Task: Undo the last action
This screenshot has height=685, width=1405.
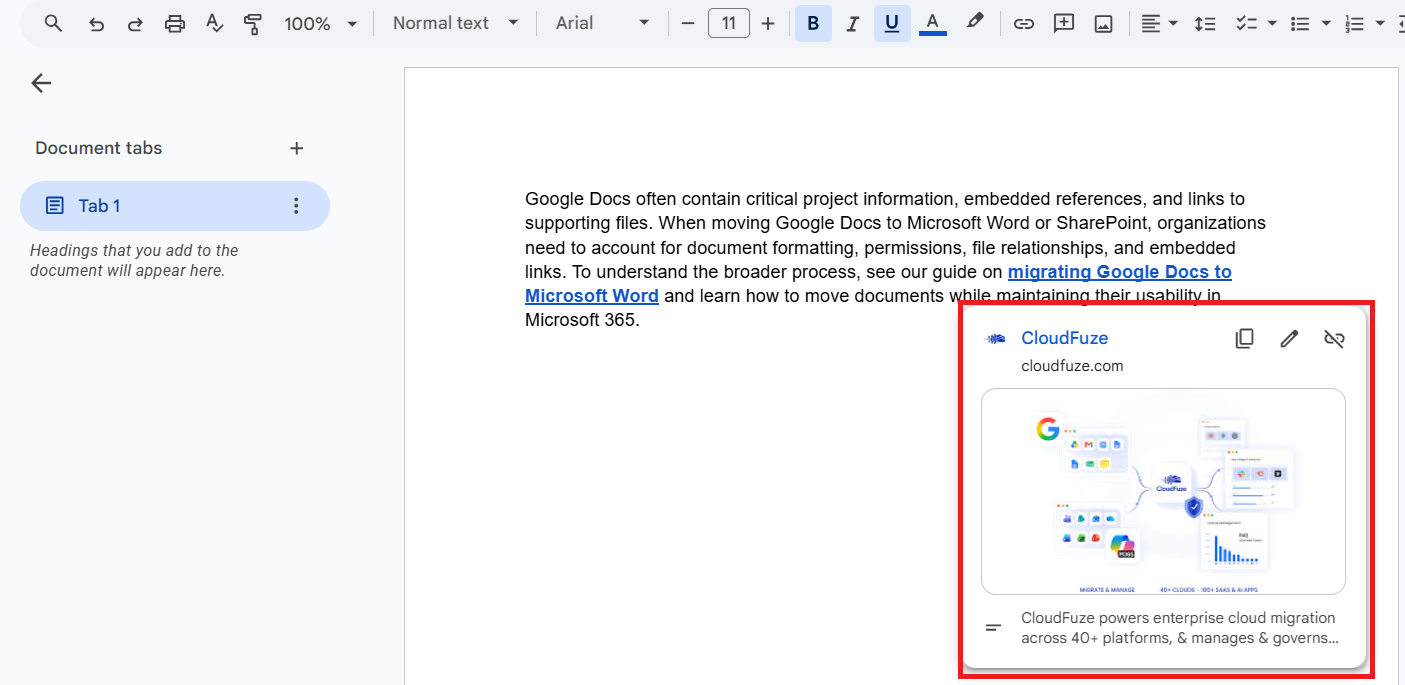Action: click(x=96, y=23)
